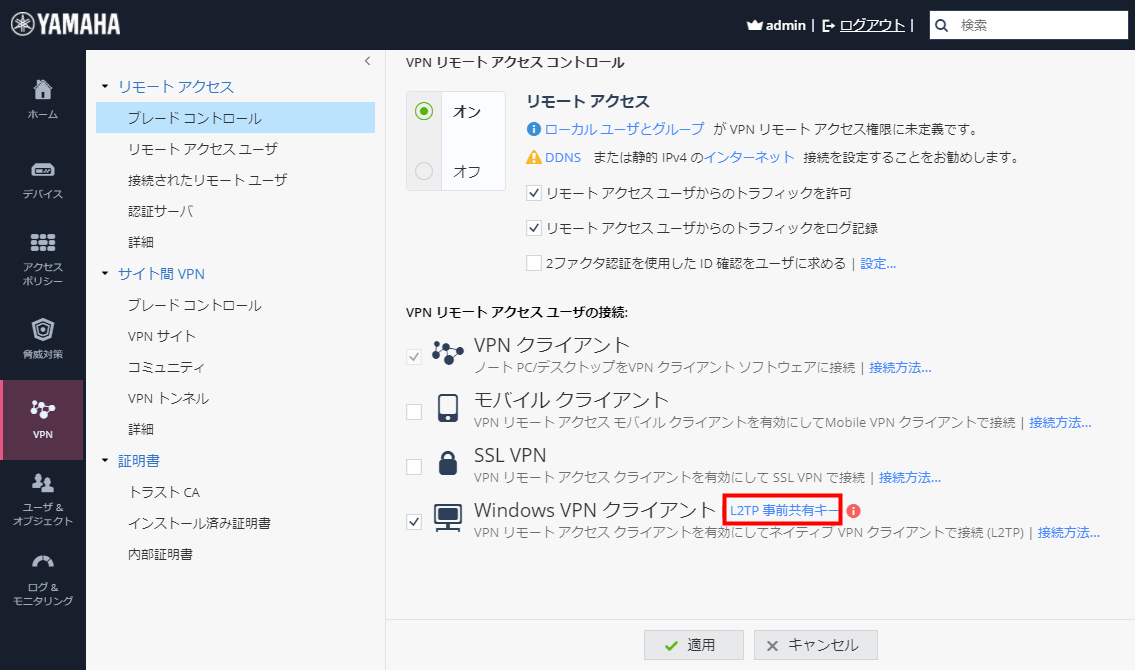Collapse the サイト間VPN tree section

click(107, 273)
